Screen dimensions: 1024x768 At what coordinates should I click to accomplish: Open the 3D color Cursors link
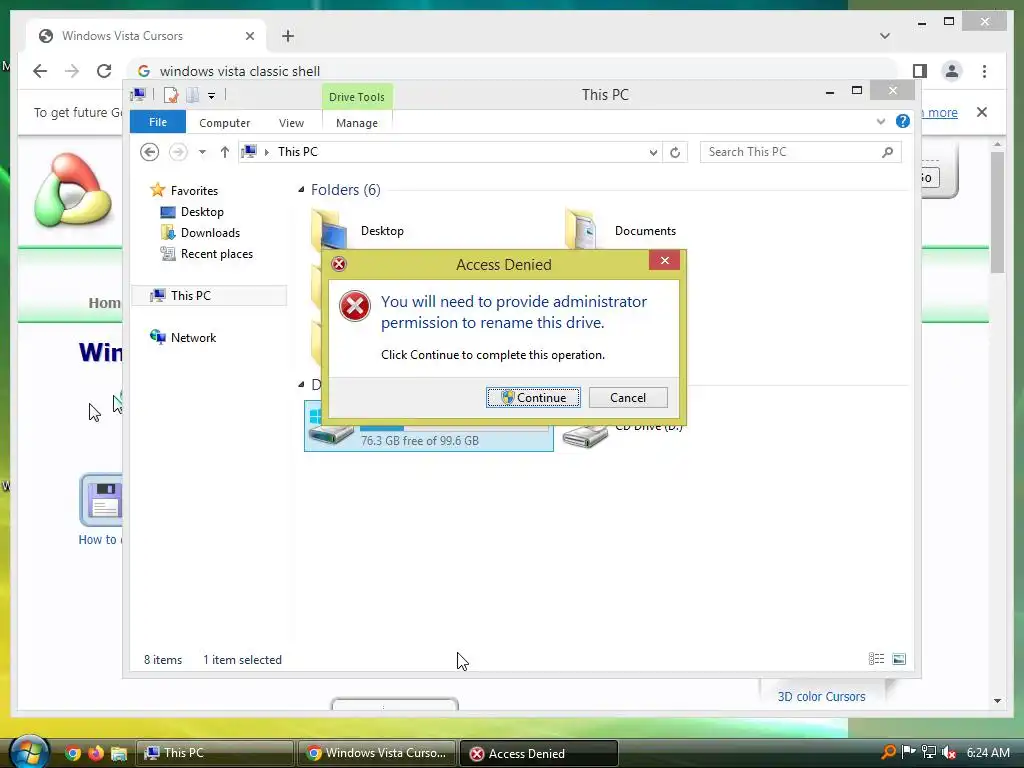pos(821,696)
